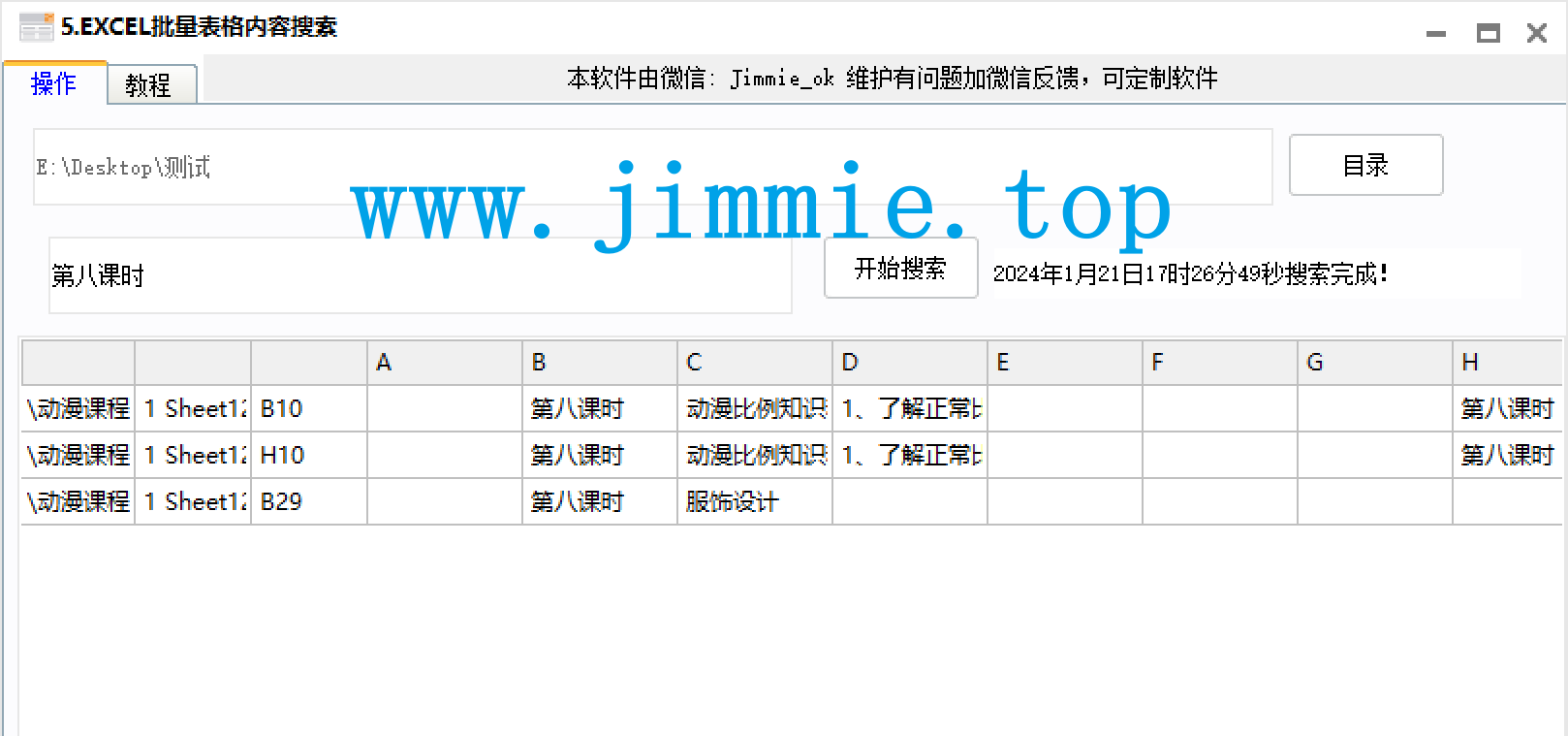Click 第八课时 in column B of B10 row
The height and width of the screenshot is (736, 1568).
tap(600, 408)
